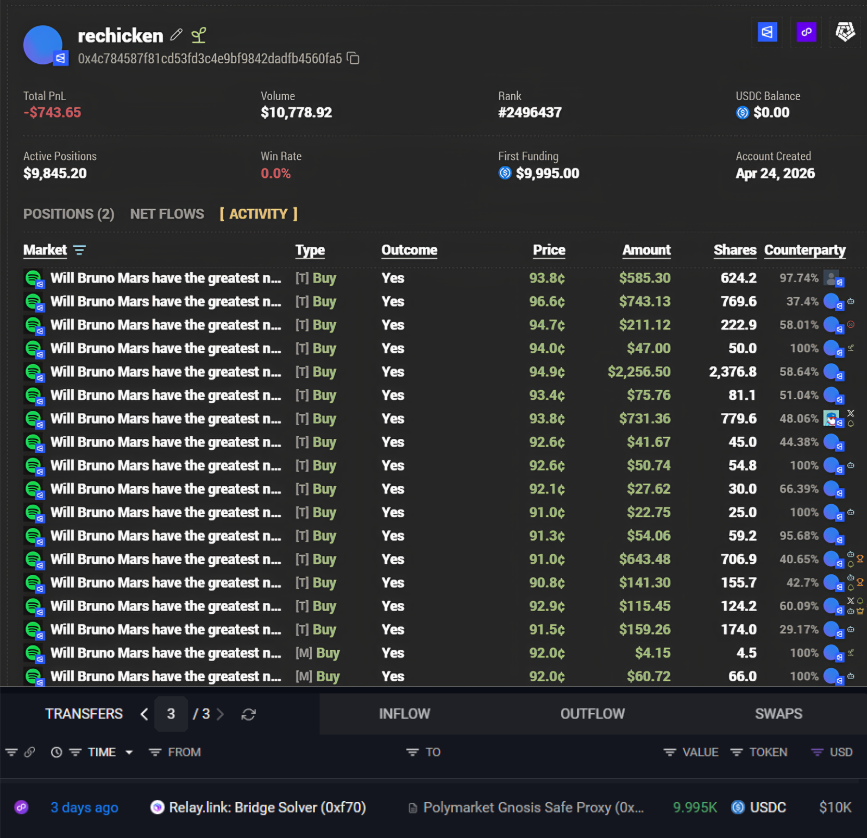Open the Bruno Mars market in the $2,256.50 row
867x838 pixels.
(165, 371)
